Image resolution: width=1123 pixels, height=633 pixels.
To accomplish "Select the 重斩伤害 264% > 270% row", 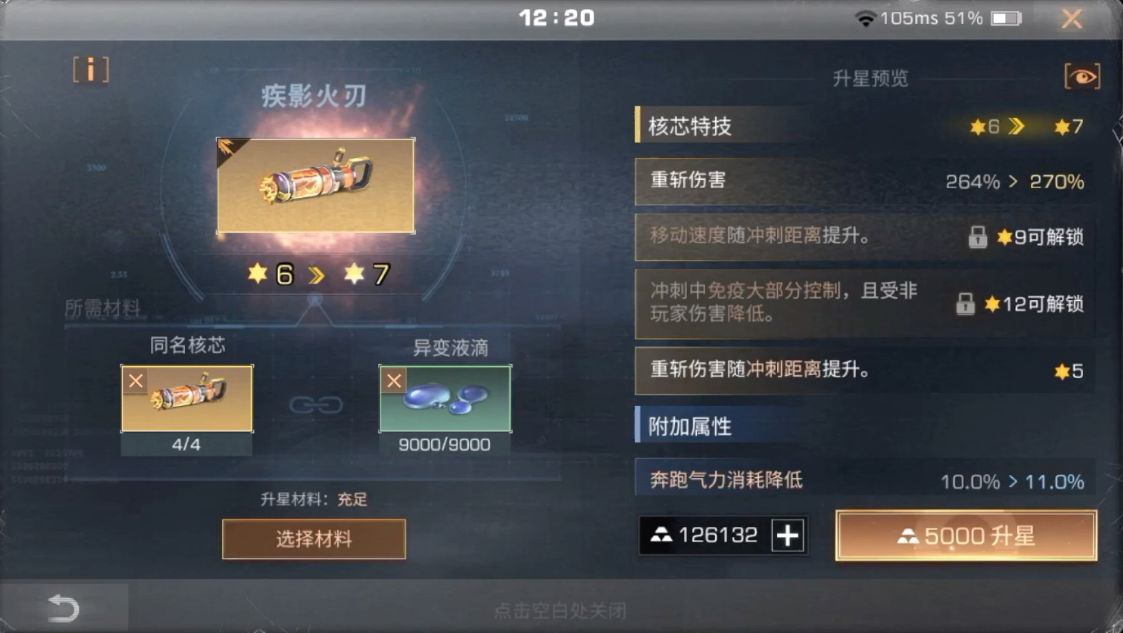I will click(x=864, y=181).
